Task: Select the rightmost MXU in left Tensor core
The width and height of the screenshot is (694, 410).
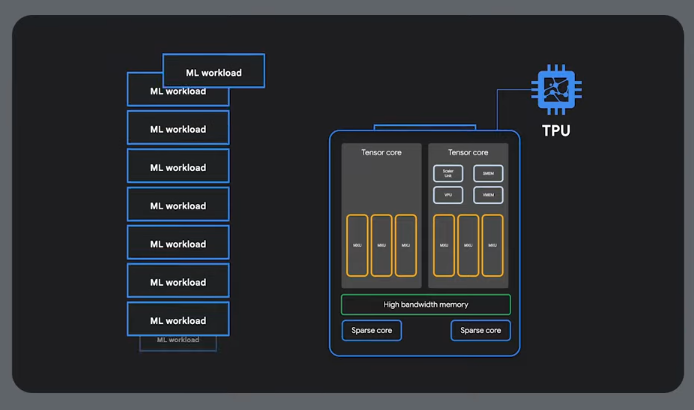Action: (x=405, y=245)
